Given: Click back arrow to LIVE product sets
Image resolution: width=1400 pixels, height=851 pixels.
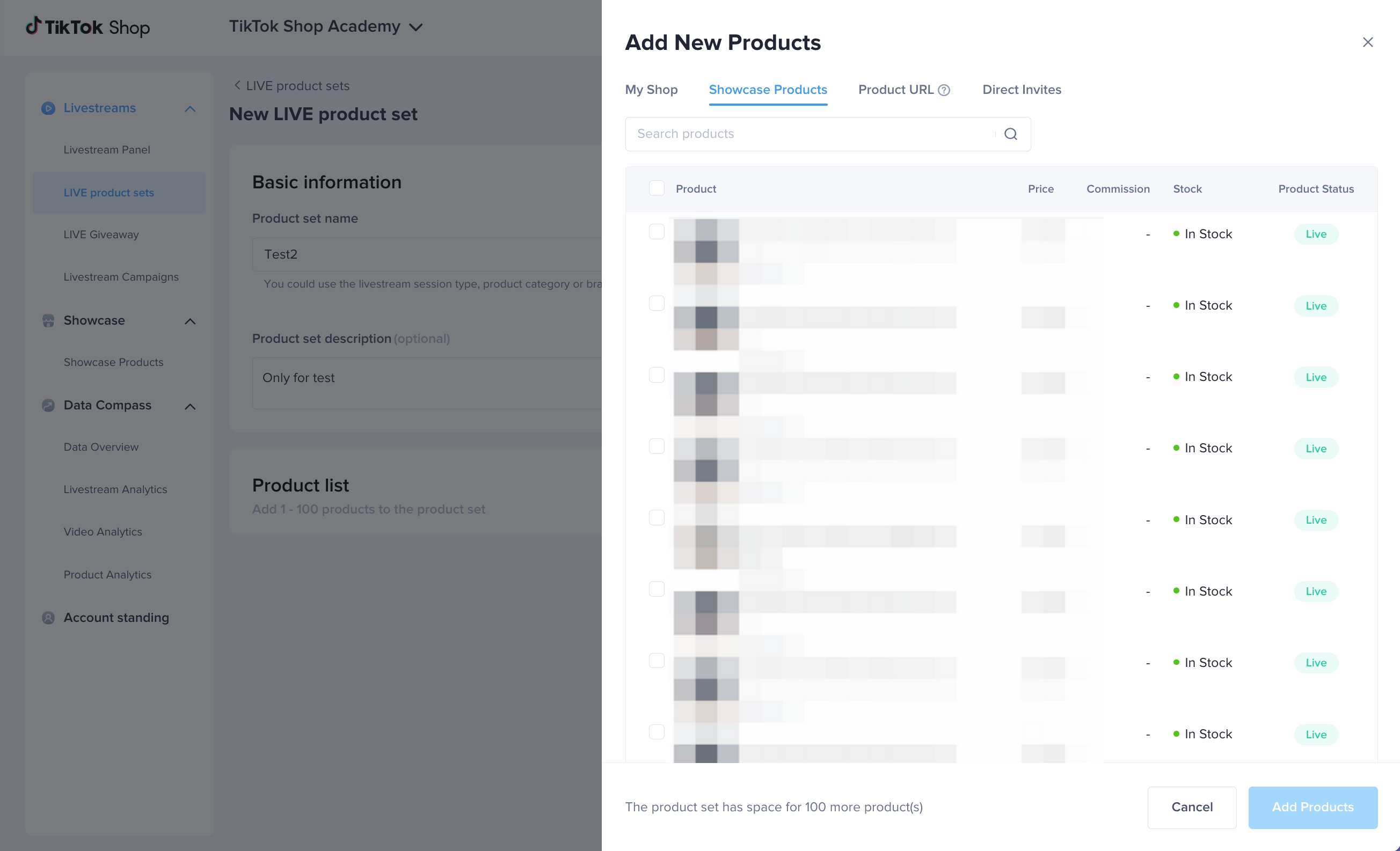Looking at the screenshot, I should point(237,86).
